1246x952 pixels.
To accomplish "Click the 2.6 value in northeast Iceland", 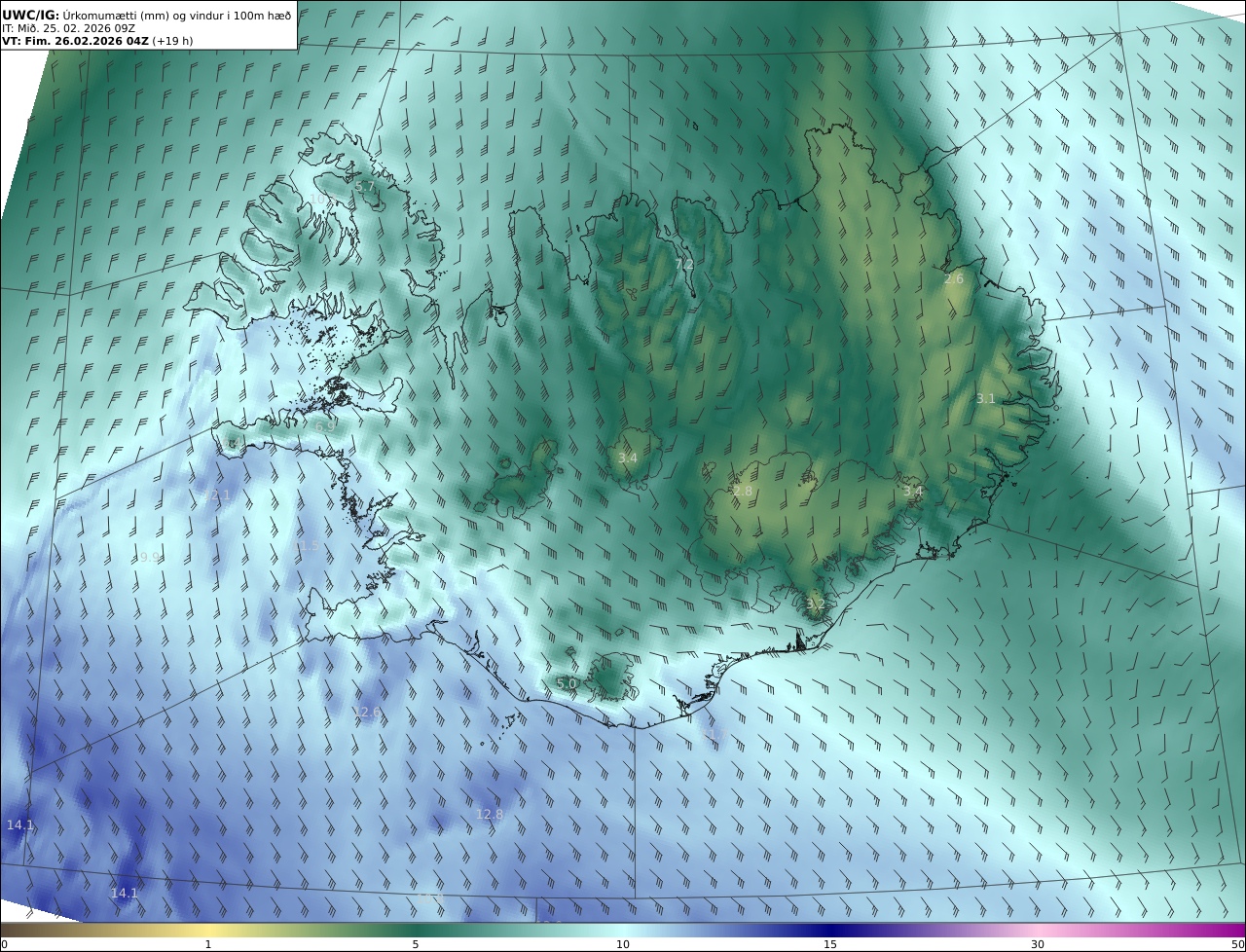I will [x=954, y=278].
